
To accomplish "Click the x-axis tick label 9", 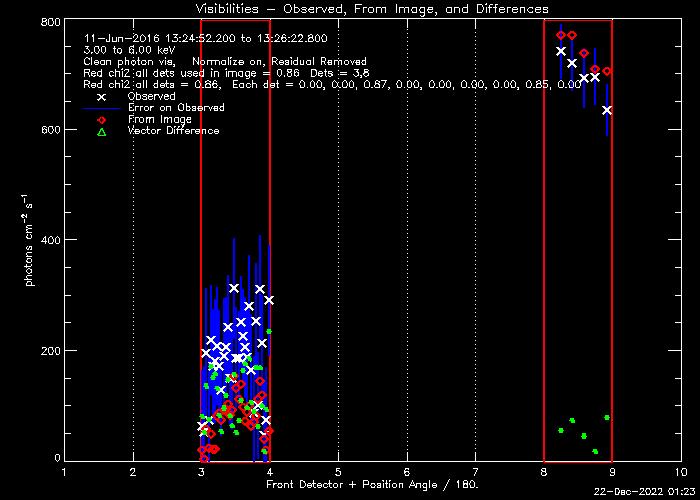I will 612,472.
